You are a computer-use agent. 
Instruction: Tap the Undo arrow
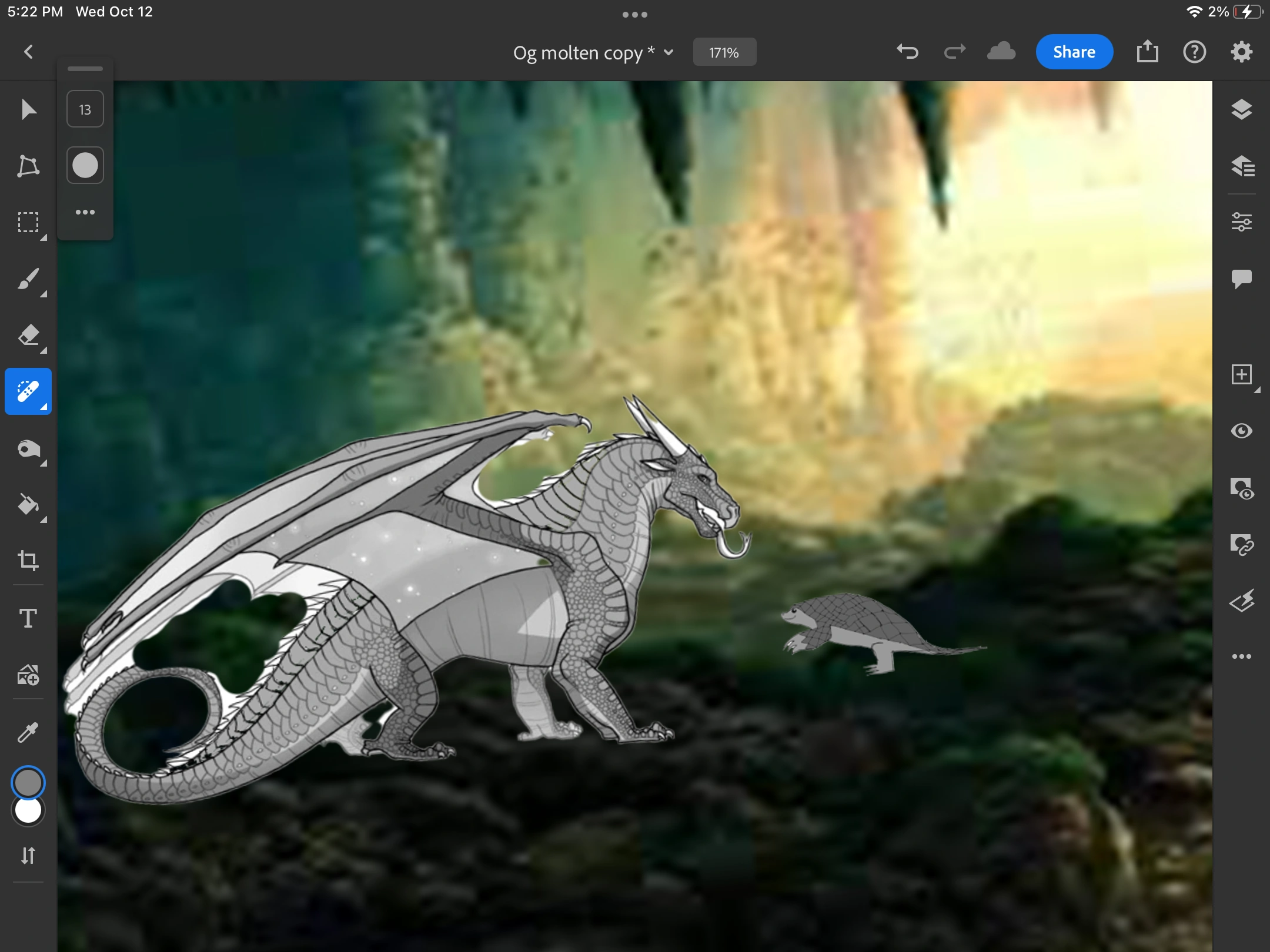pyautogui.click(x=907, y=52)
